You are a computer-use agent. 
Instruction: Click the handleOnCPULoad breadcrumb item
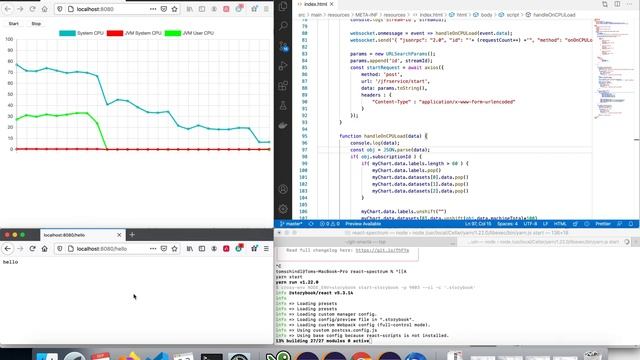pos(551,15)
